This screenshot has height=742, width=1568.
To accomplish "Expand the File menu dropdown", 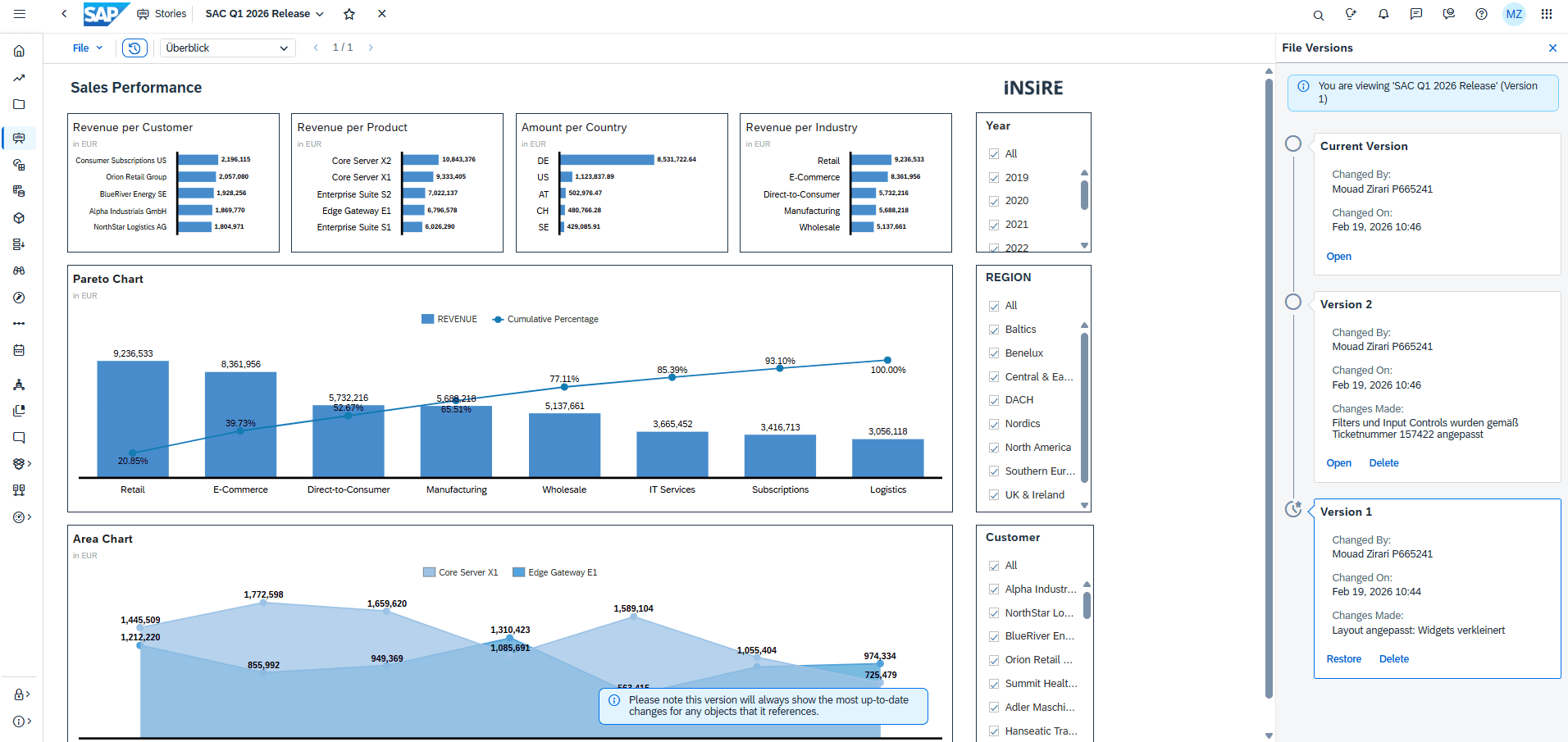I will (x=88, y=48).
